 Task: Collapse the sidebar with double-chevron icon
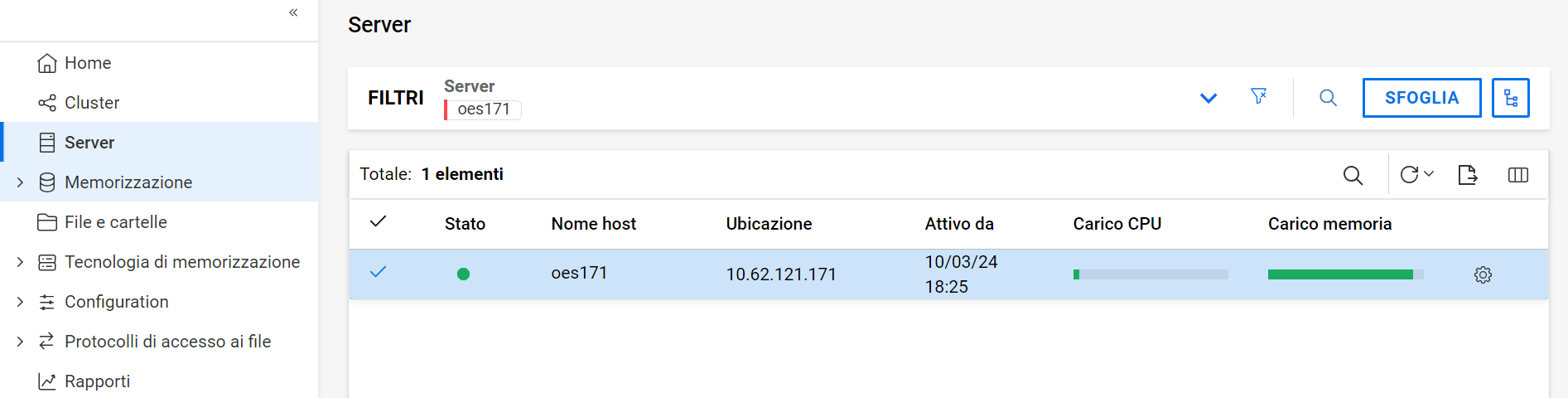(x=293, y=12)
